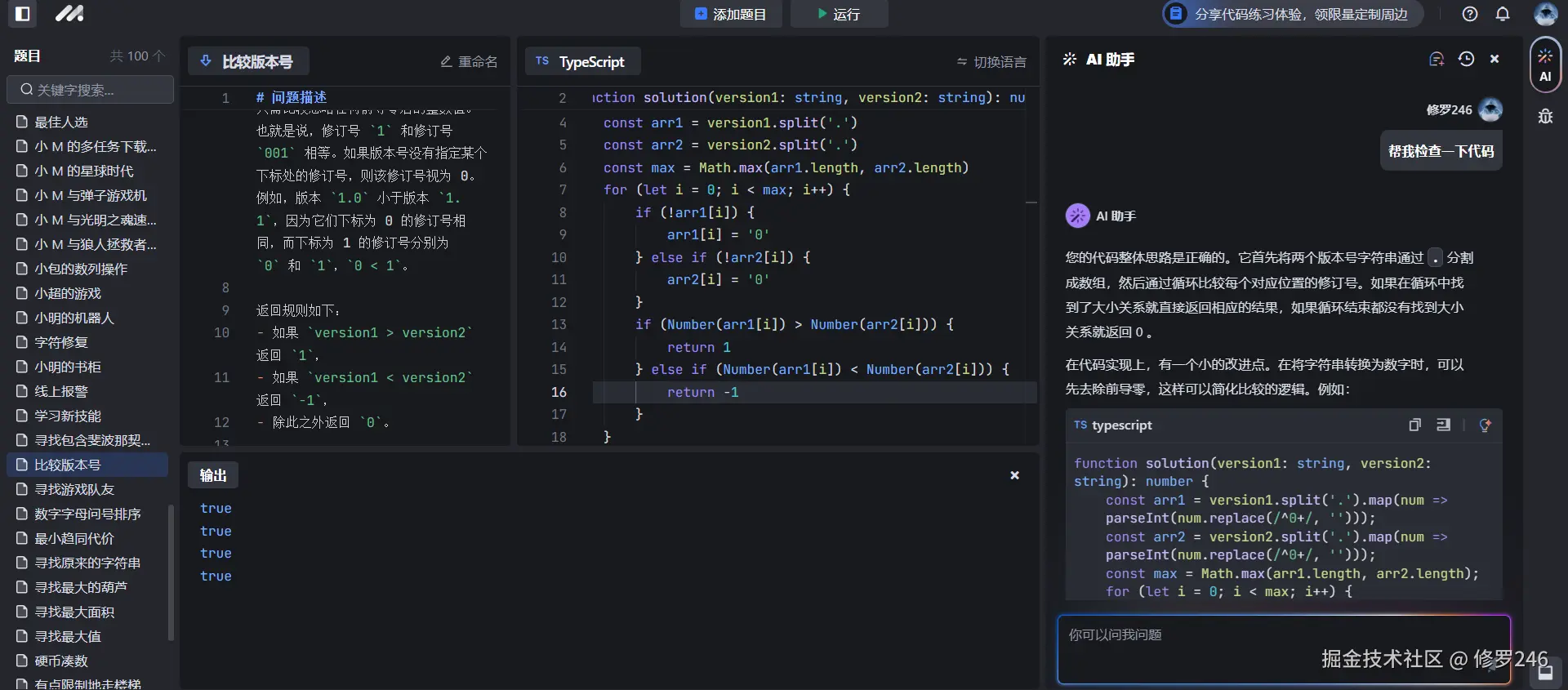Click the lightbulb explain icon on snippet

click(x=1485, y=425)
